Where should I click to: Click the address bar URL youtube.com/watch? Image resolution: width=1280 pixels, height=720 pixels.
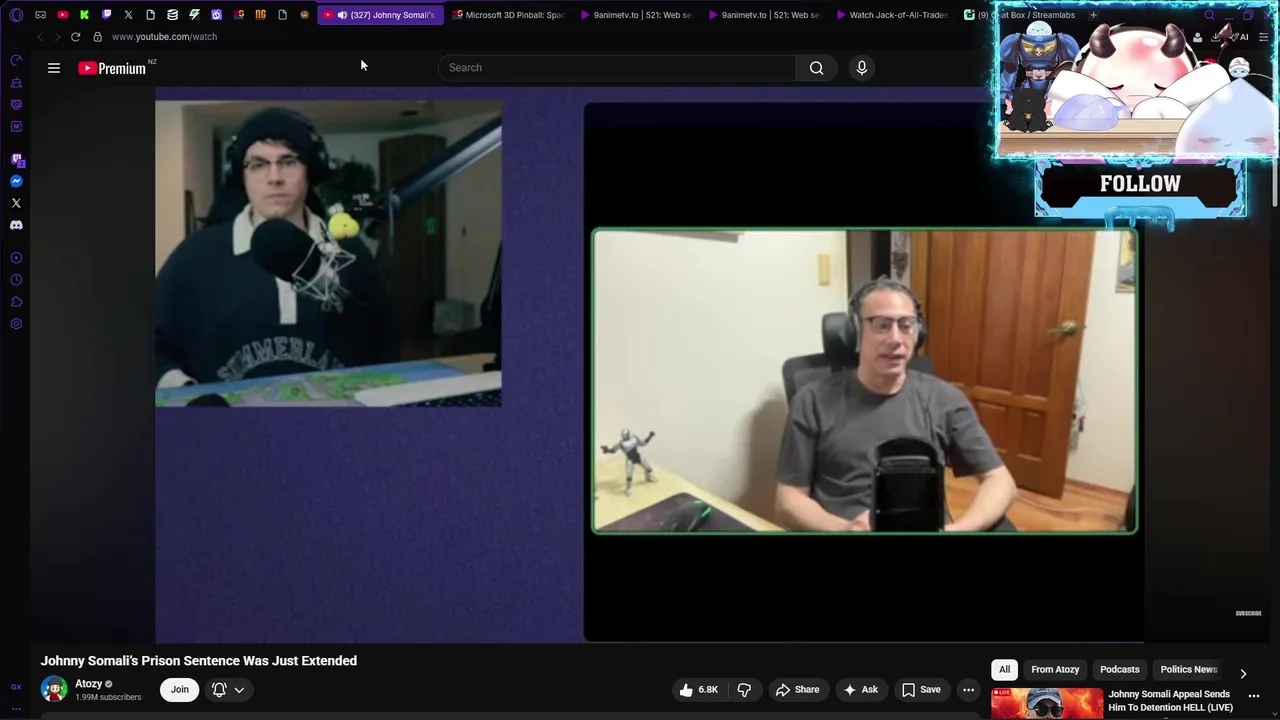pyautogui.click(x=164, y=37)
